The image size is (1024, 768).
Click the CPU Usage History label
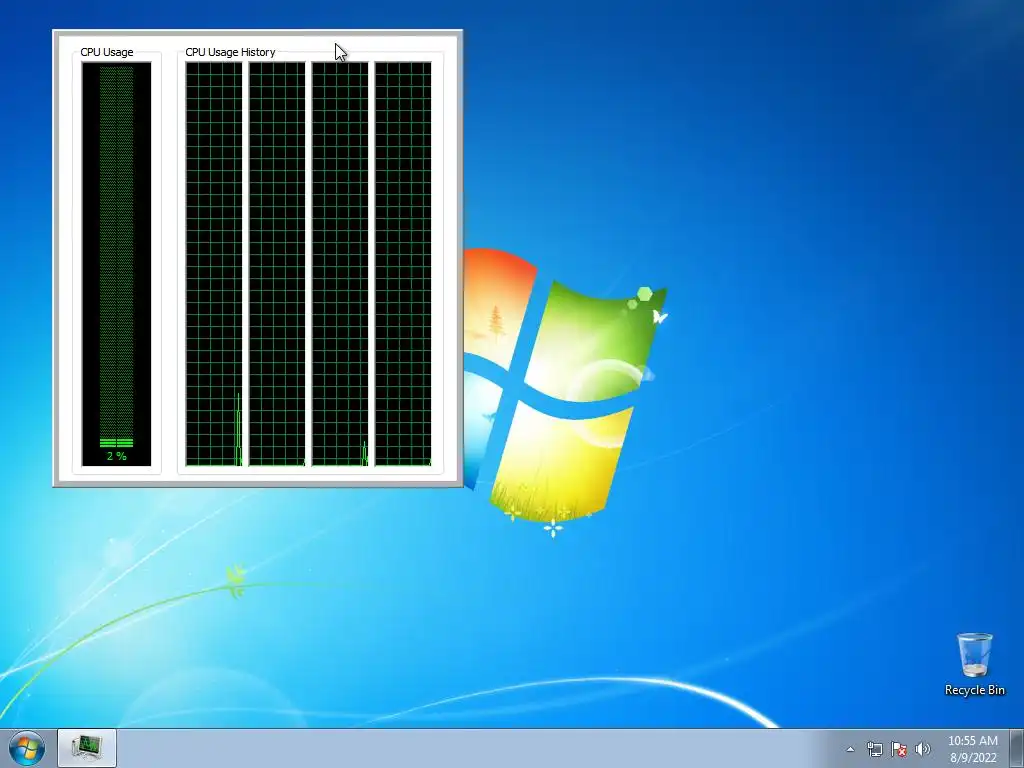pos(230,52)
